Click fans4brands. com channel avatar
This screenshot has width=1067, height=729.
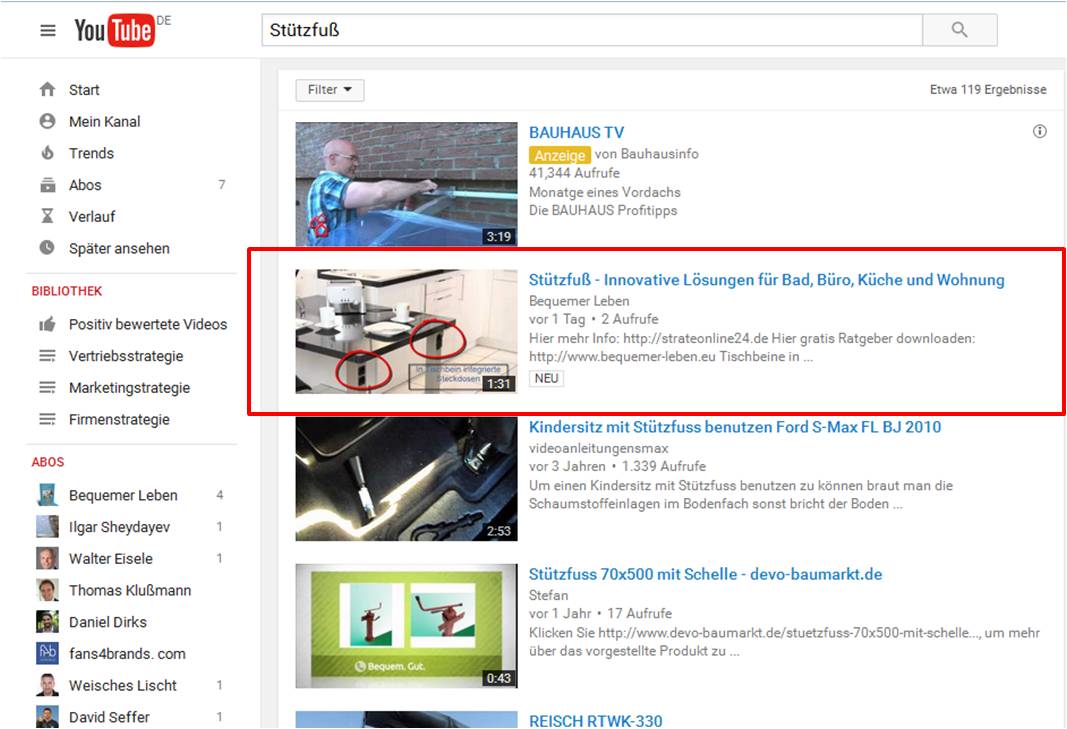[47, 653]
